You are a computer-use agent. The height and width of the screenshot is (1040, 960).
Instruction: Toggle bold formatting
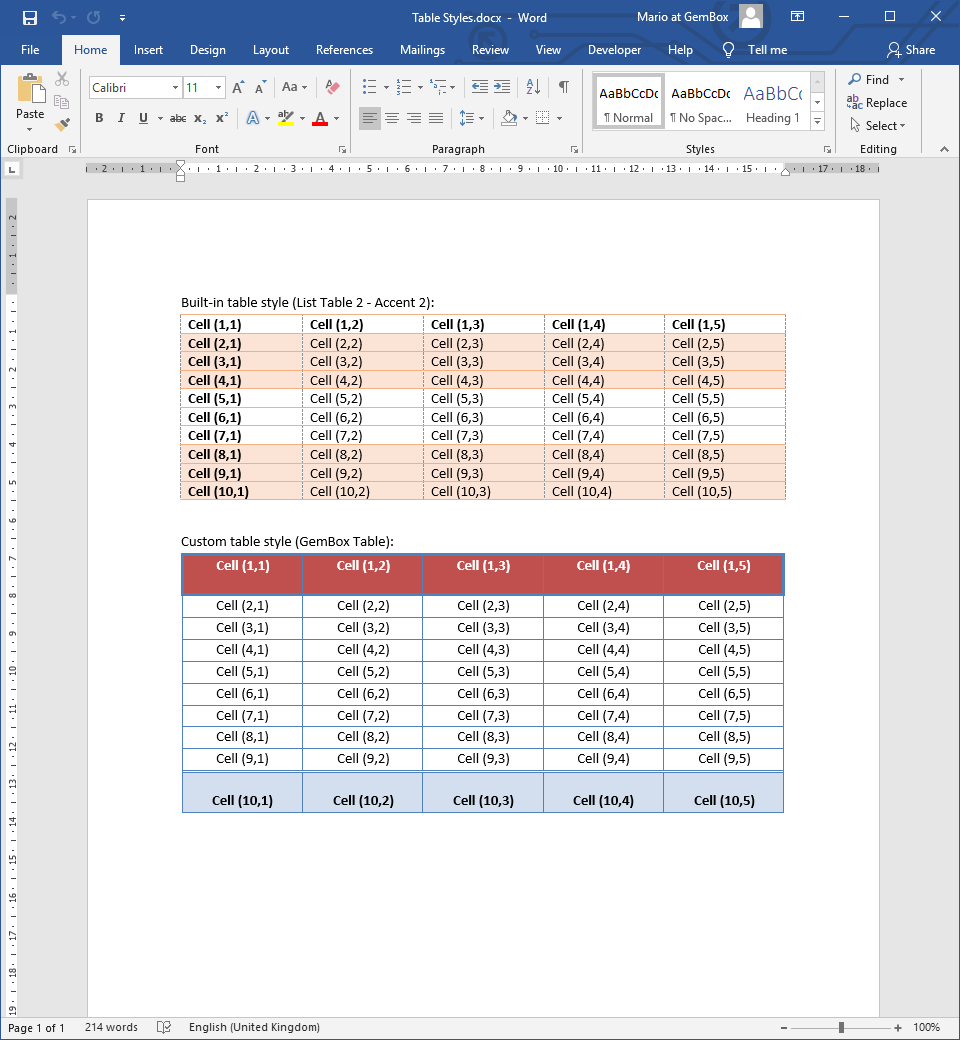[98, 118]
